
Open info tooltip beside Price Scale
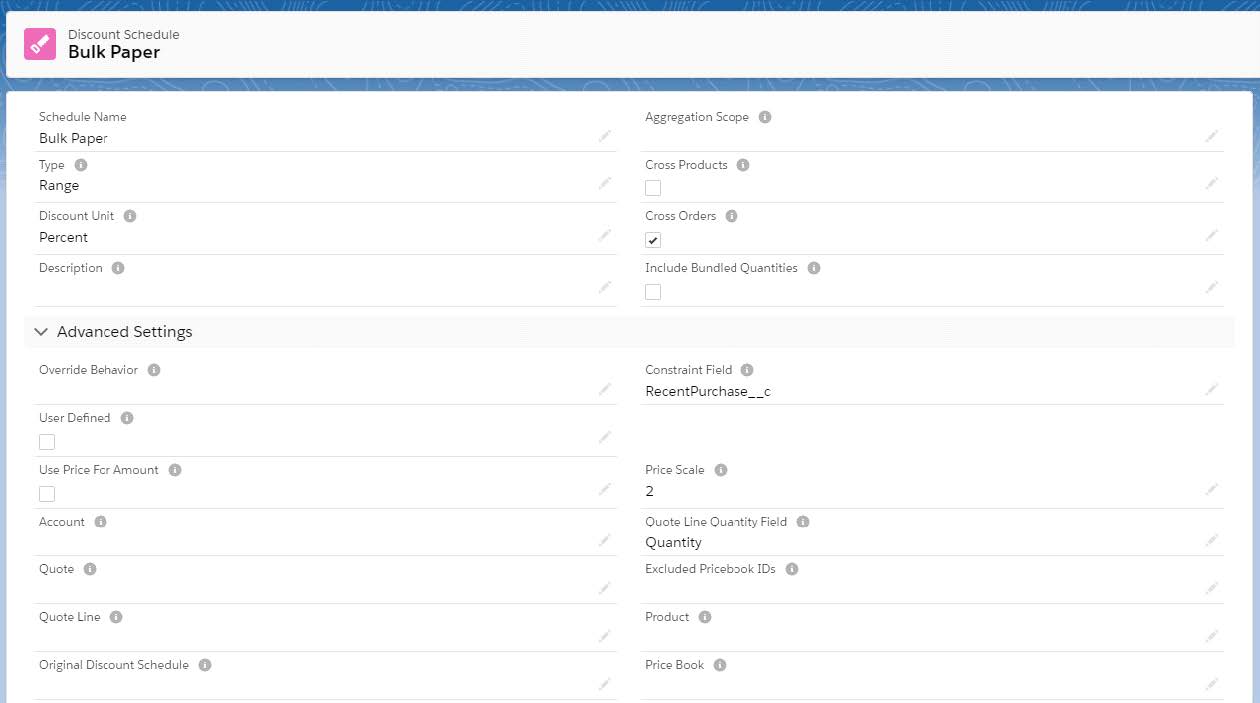tap(721, 470)
